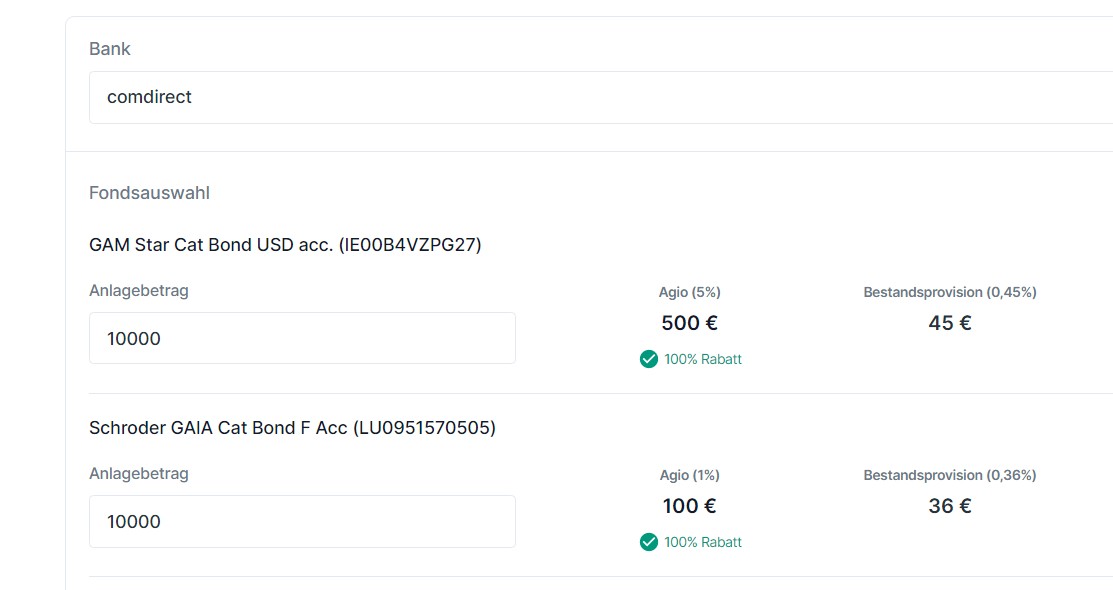Click the 36 € Bestandsprovision value
The height and width of the screenshot is (590, 1113).
pyautogui.click(x=950, y=506)
